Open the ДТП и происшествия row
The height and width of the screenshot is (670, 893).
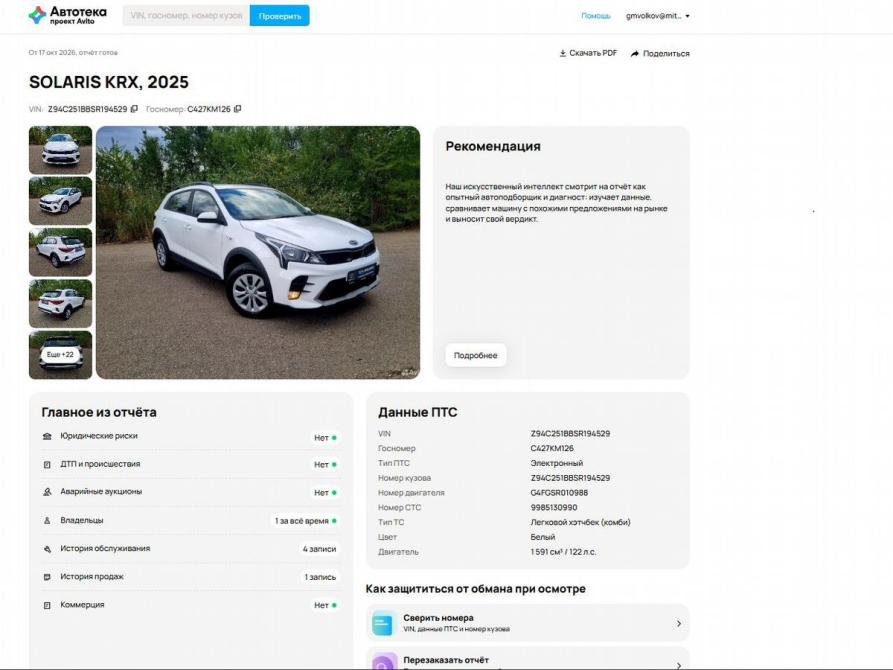tap(191, 464)
